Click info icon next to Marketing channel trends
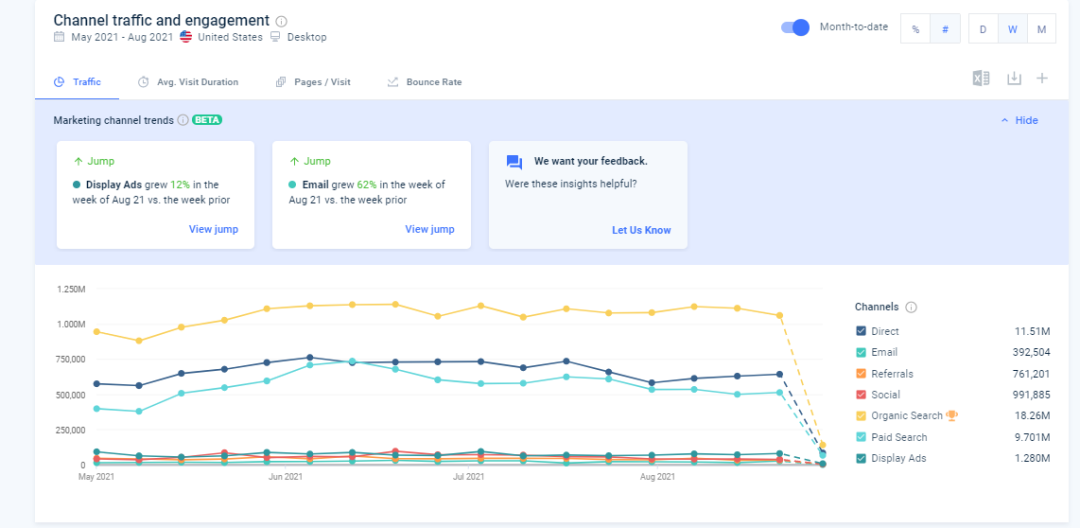Viewport: 1080px width, 528px height. 183,120
